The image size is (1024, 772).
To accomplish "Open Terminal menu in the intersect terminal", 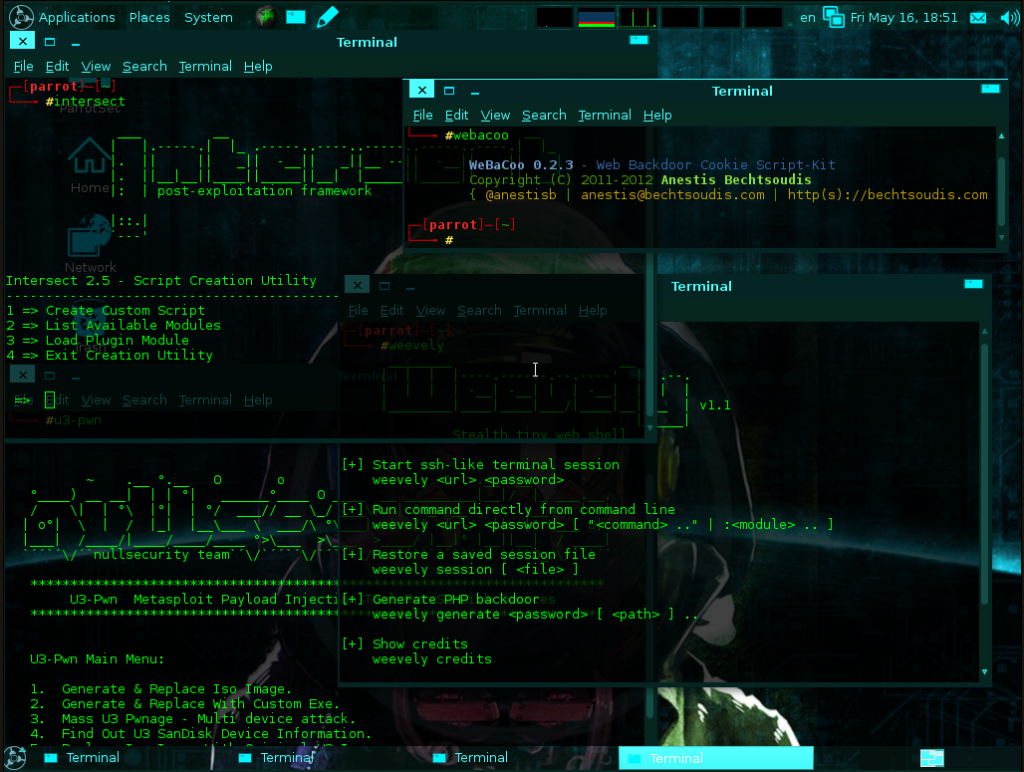I will (205, 66).
